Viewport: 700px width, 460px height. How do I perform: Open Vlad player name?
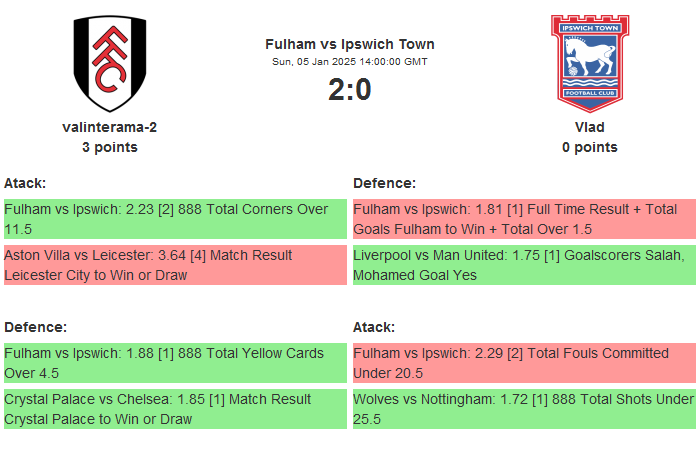click(x=589, y=127)
